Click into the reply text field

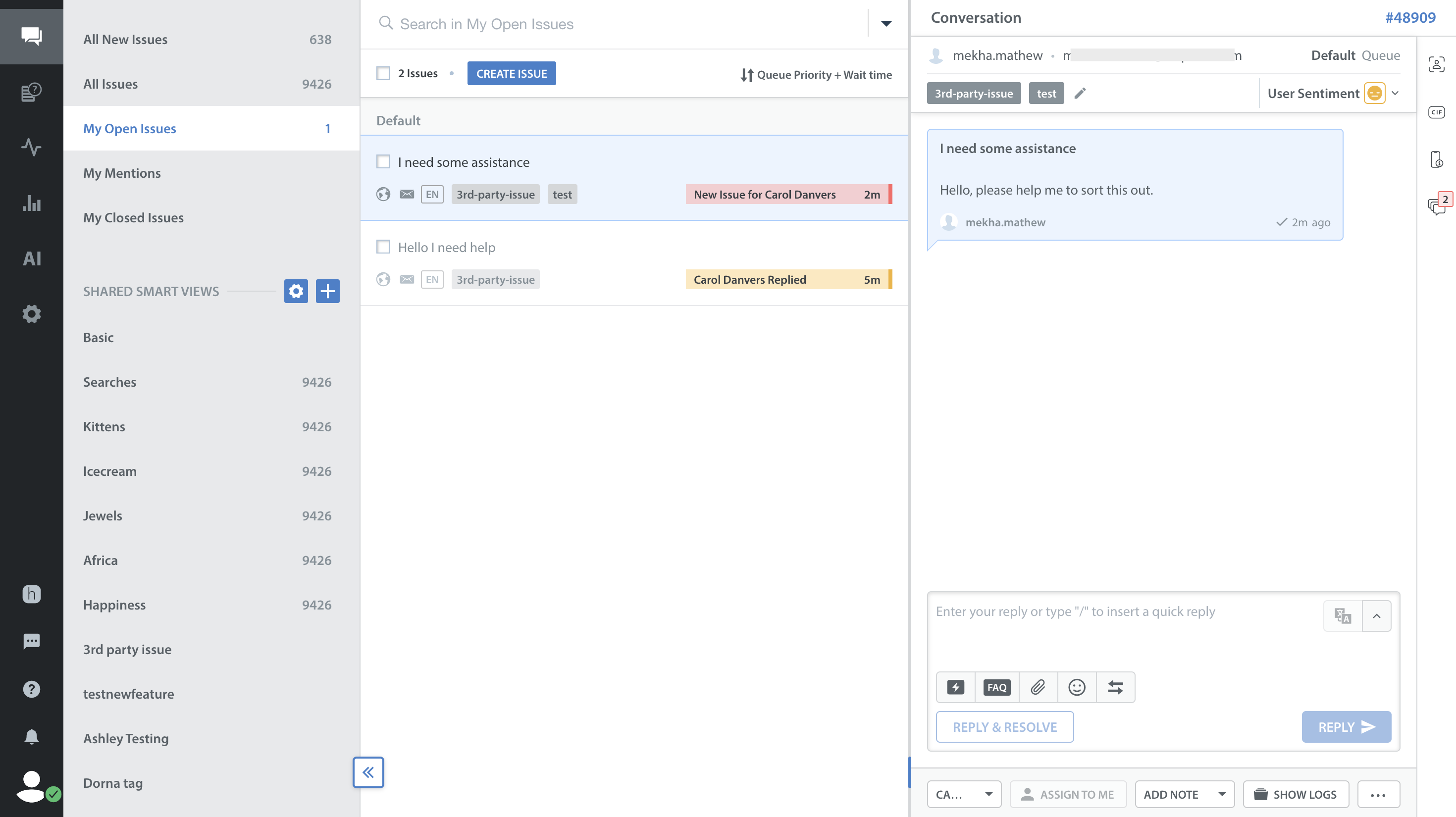[x=1125, y=627]
